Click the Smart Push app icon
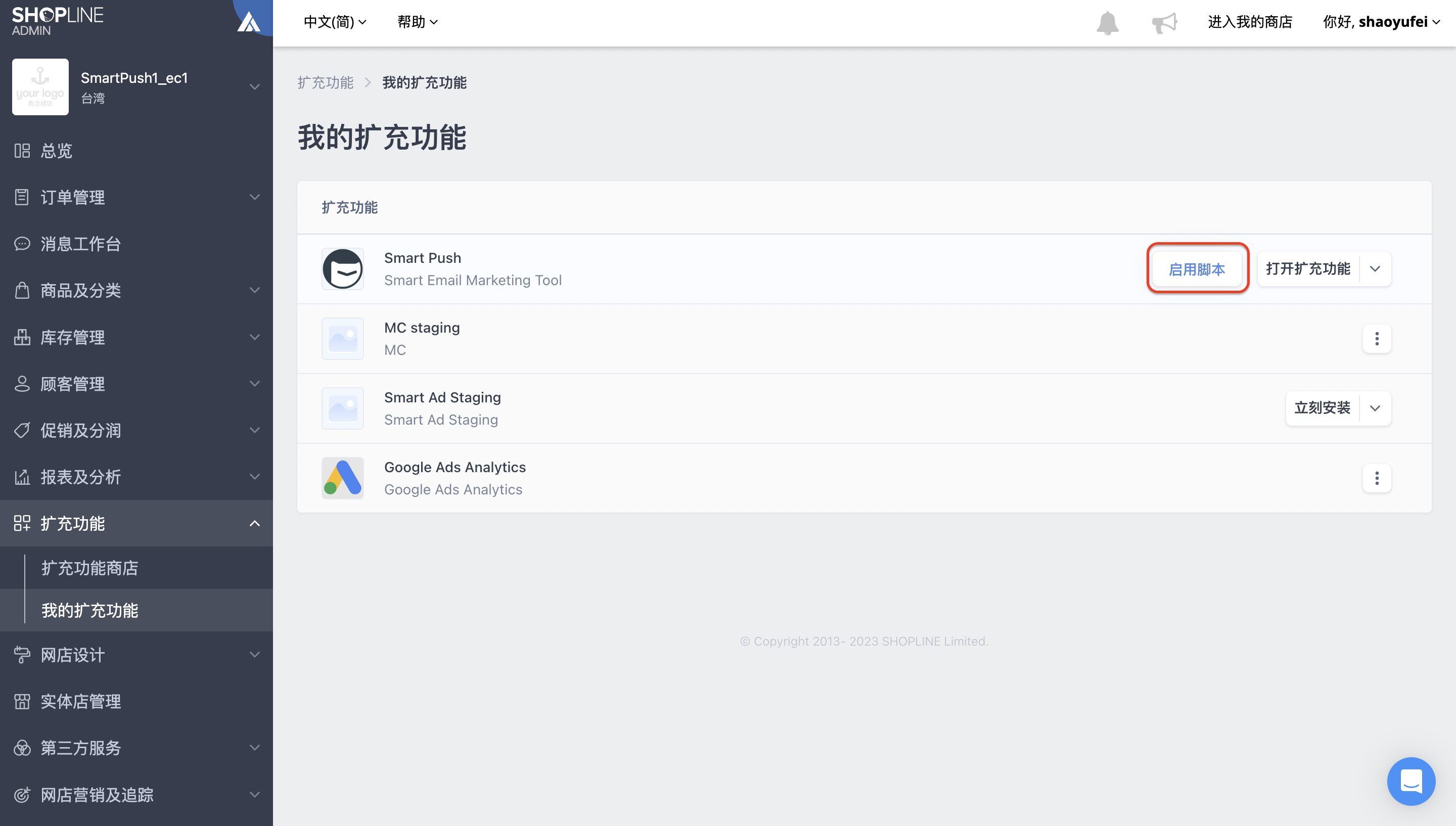This screenshot has height=826, width=1456. (x=343, y=269)
